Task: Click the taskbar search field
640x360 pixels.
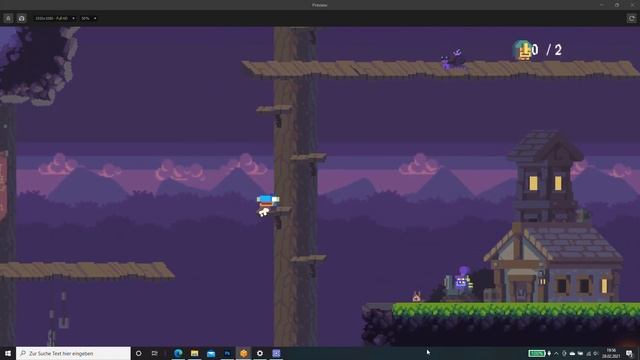Action: [73, 353]
